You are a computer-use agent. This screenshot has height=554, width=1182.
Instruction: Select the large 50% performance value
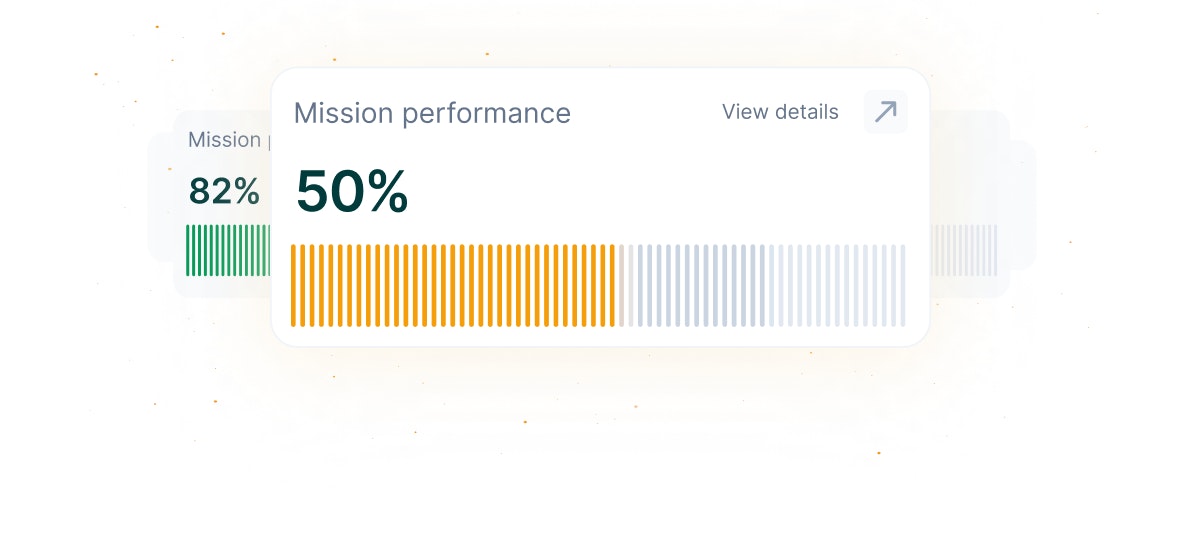click(352, 192)
